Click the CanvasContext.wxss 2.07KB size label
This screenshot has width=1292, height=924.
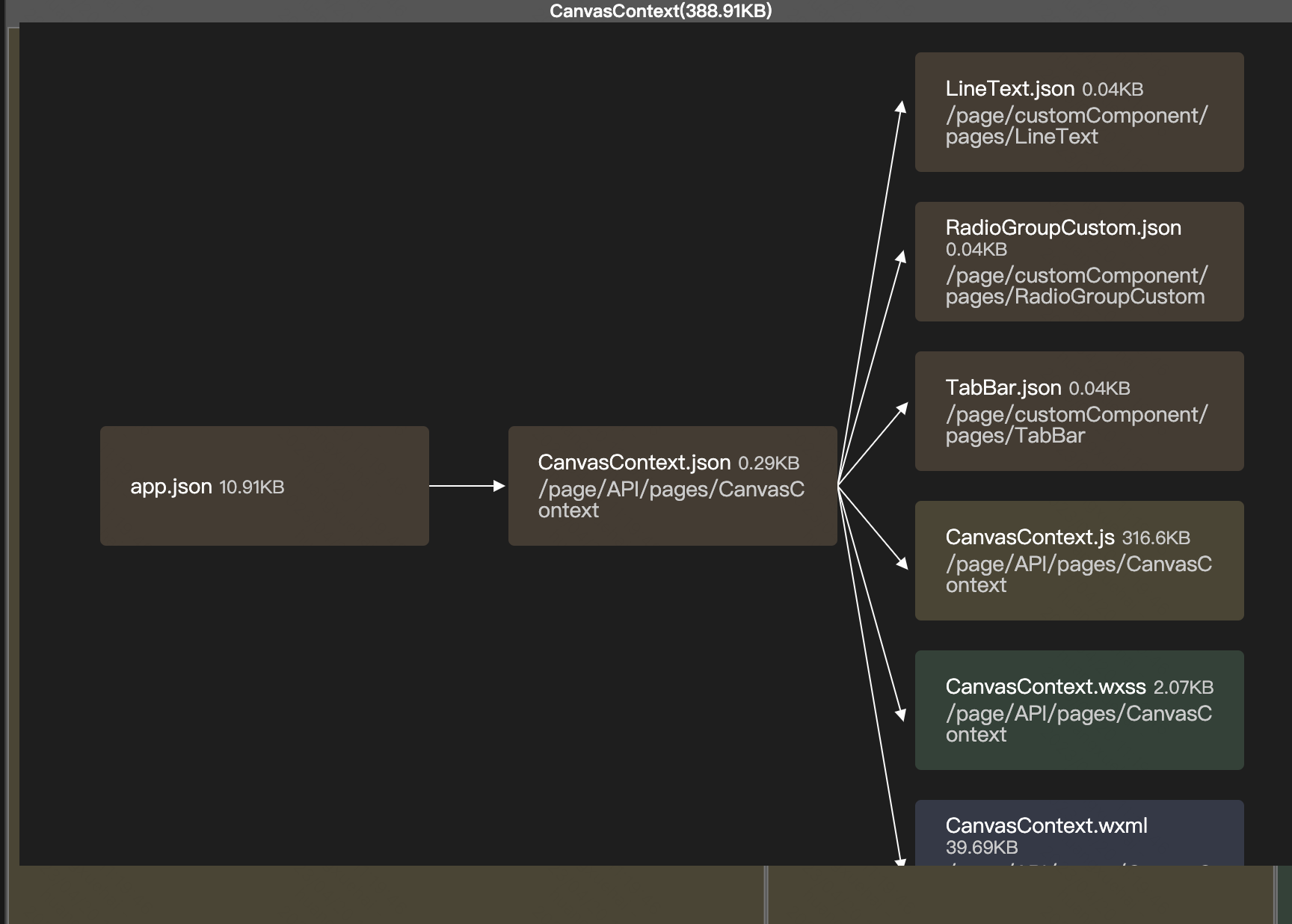pos(1184,688)
